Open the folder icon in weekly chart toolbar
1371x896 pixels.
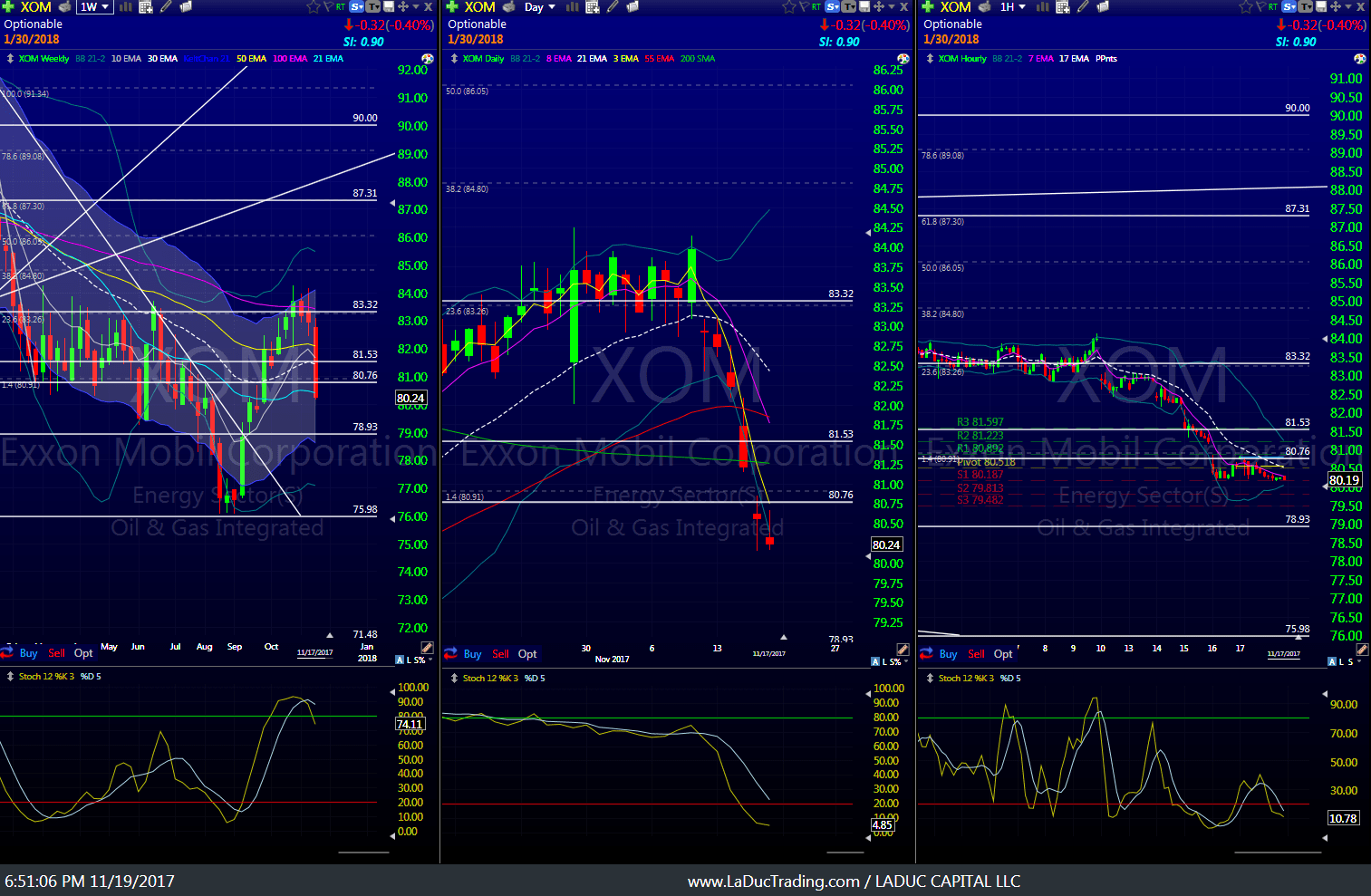pyautogui.click(x=186, y=6)
